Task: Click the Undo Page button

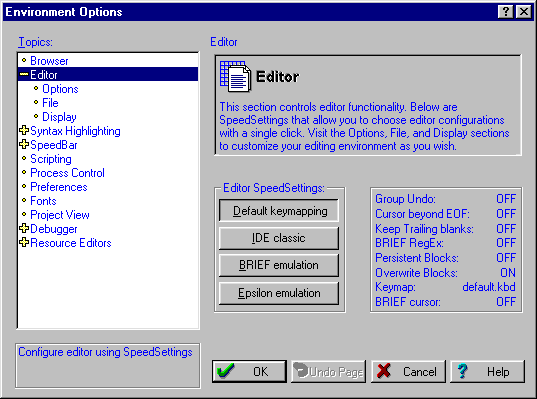Action: tap(328, 371)
